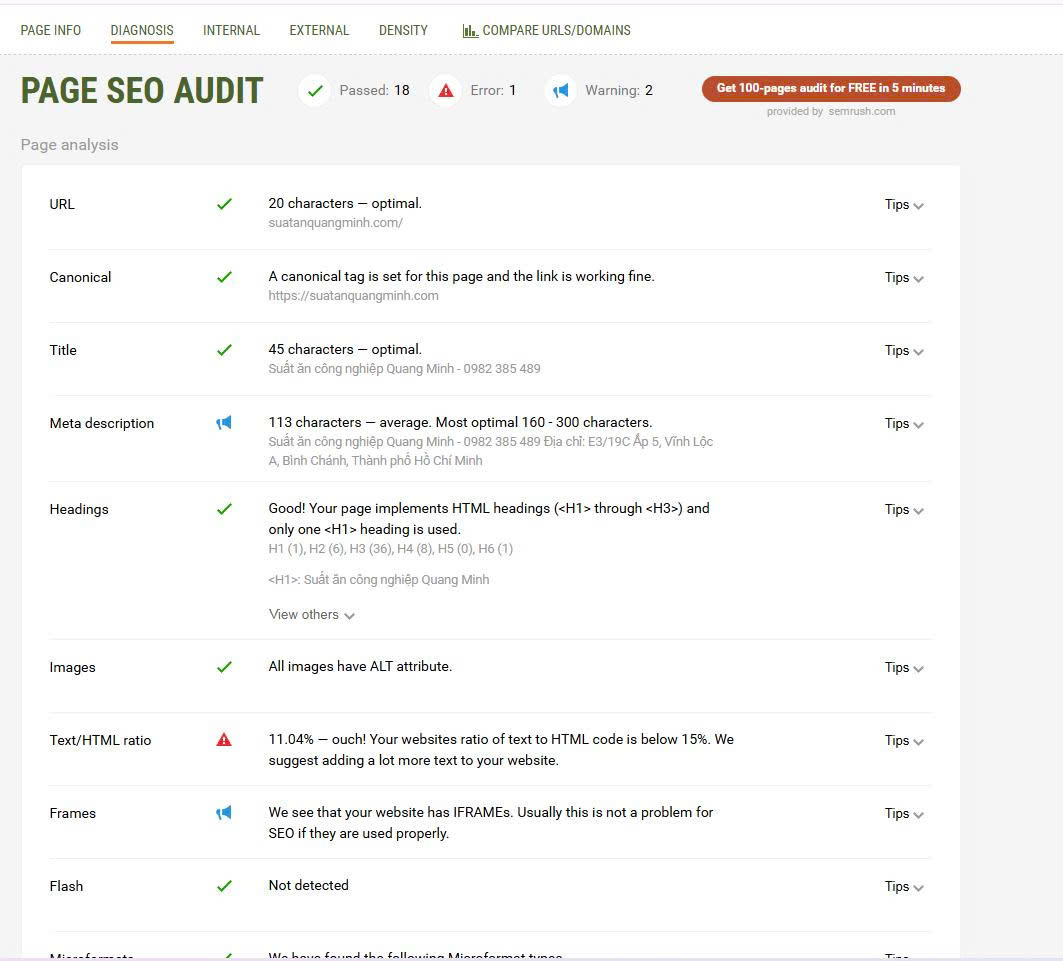Viewport: 1063px width, 961px height.
Task: Click the megaphone warning icon for Frames
Action: click(x=224, y=813)
